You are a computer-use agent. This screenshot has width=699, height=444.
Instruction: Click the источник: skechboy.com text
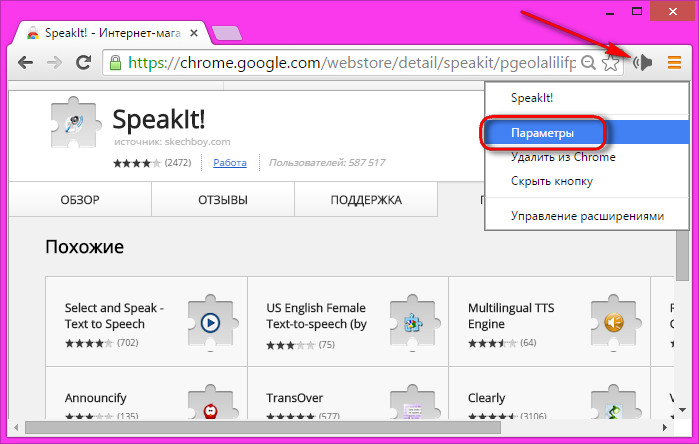172,142
